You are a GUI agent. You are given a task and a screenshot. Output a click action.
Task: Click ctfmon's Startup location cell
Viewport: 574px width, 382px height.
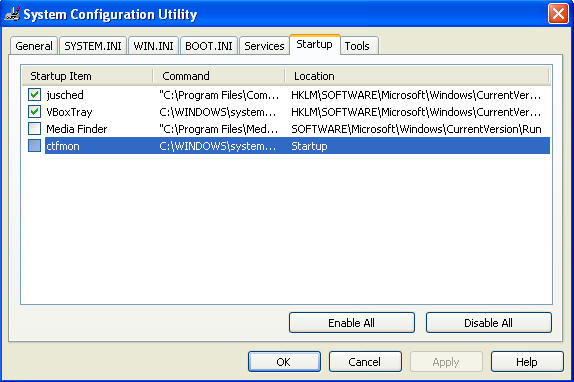pyautogui.click(x=309, y=146)
